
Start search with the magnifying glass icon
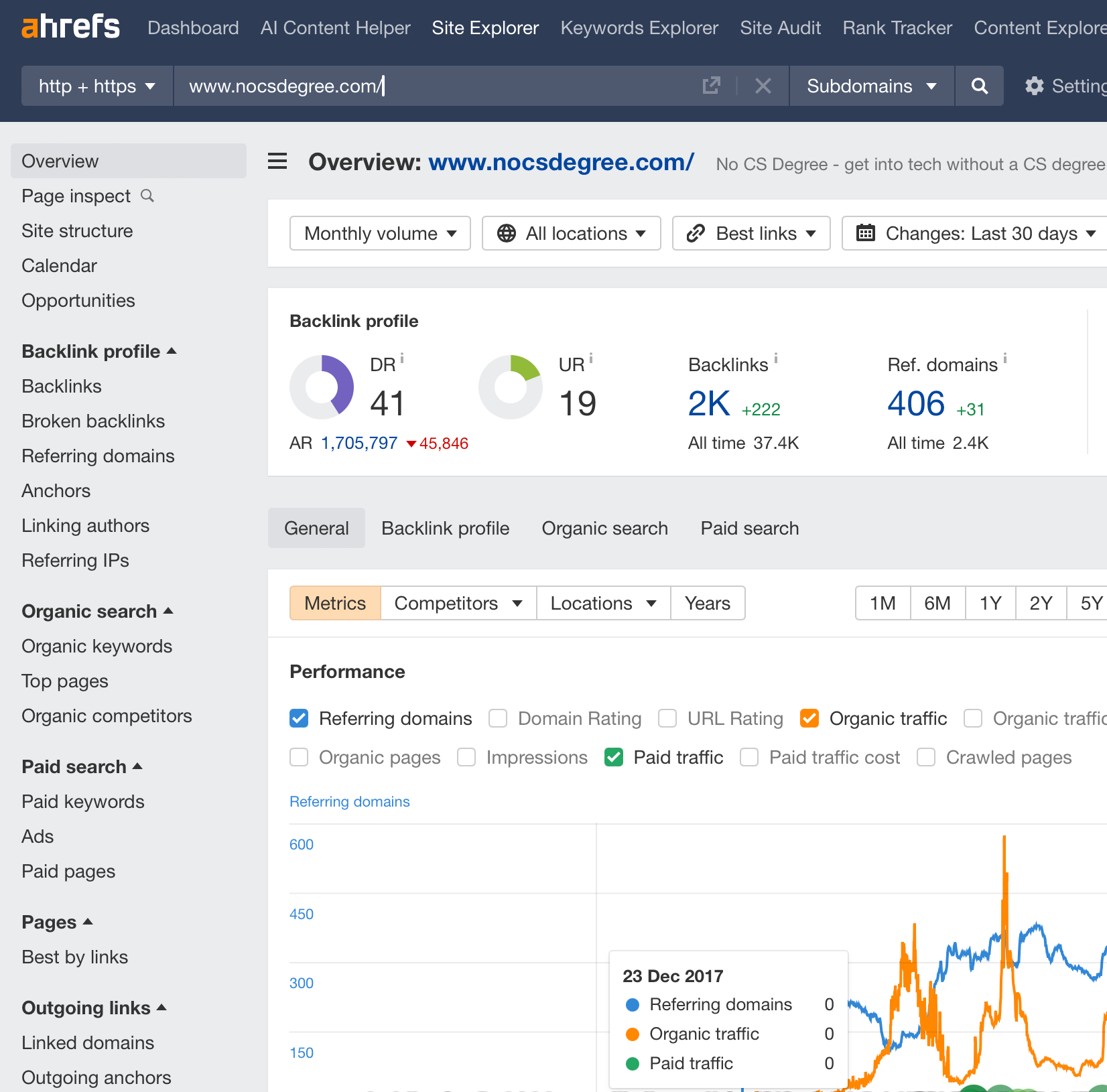[979, 86]
